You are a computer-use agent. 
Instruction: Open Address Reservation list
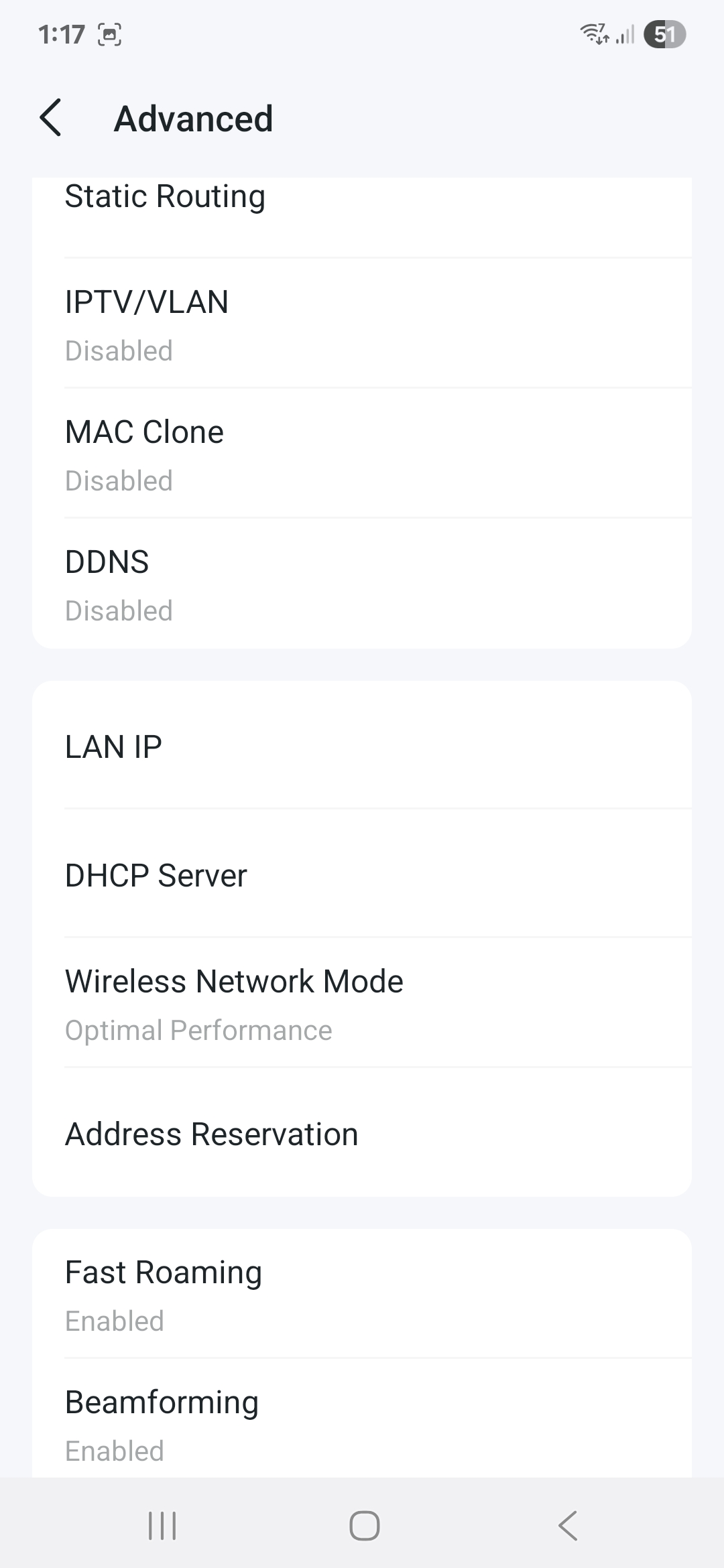click(x=362, y=1134)
